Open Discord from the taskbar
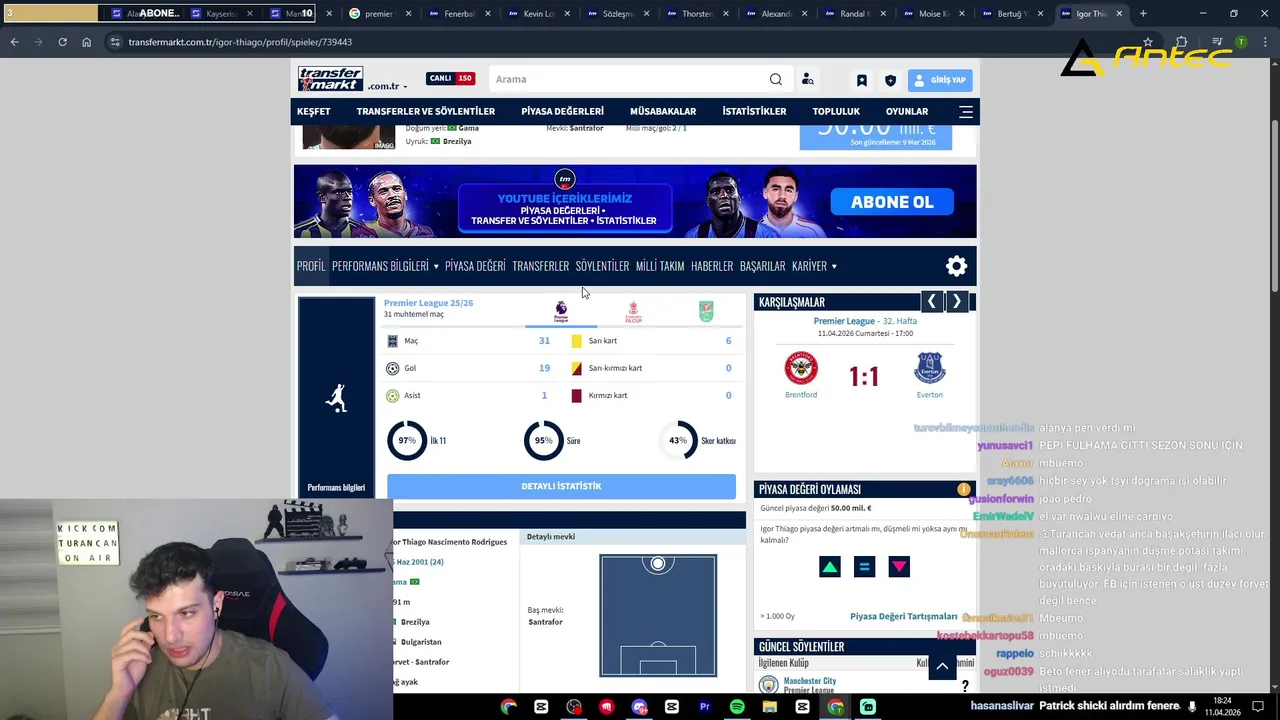 pos(639,707)
